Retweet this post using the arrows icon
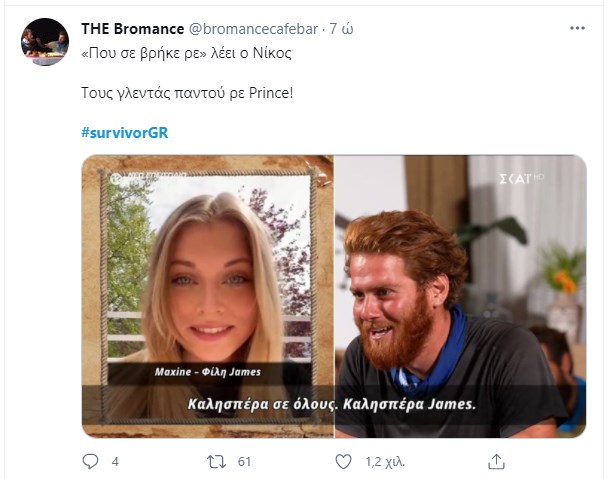The width and height of the screenshot is (610, 479). 216,461
